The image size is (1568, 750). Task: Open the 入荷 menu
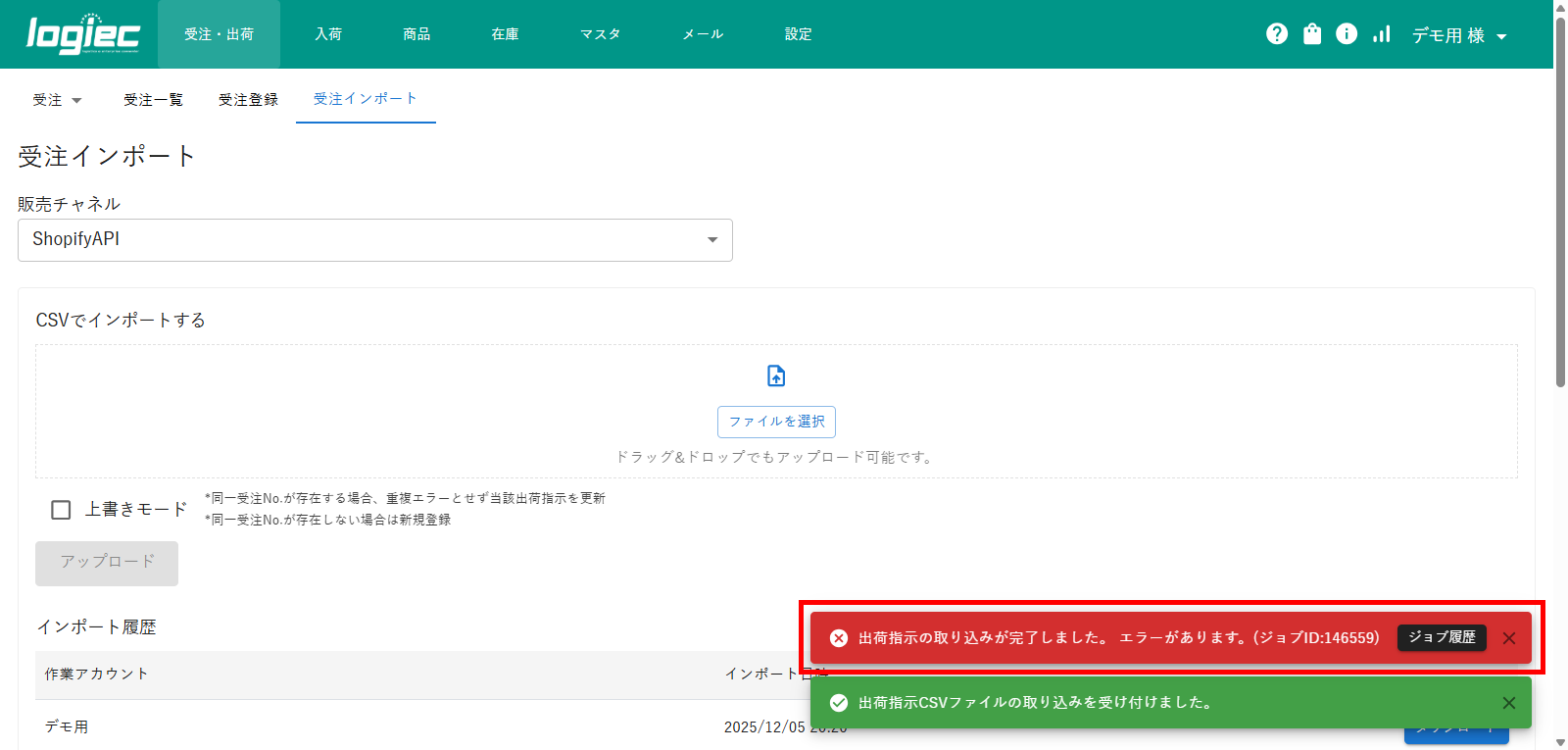point(328,34)
